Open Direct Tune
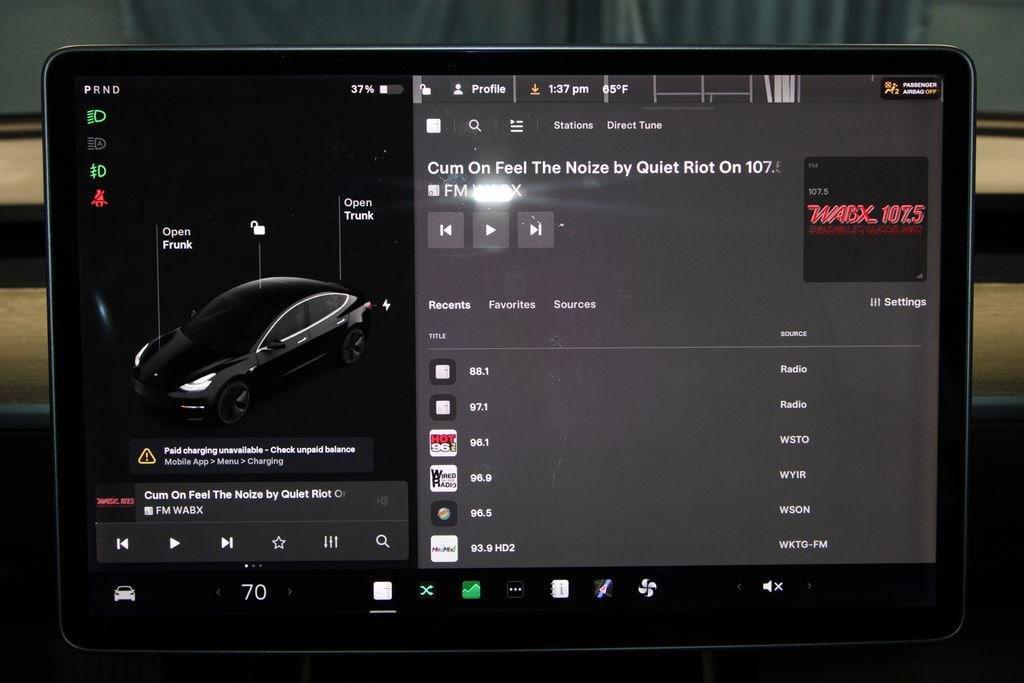Screen dimensions: 1024x683 coord(634,125)
